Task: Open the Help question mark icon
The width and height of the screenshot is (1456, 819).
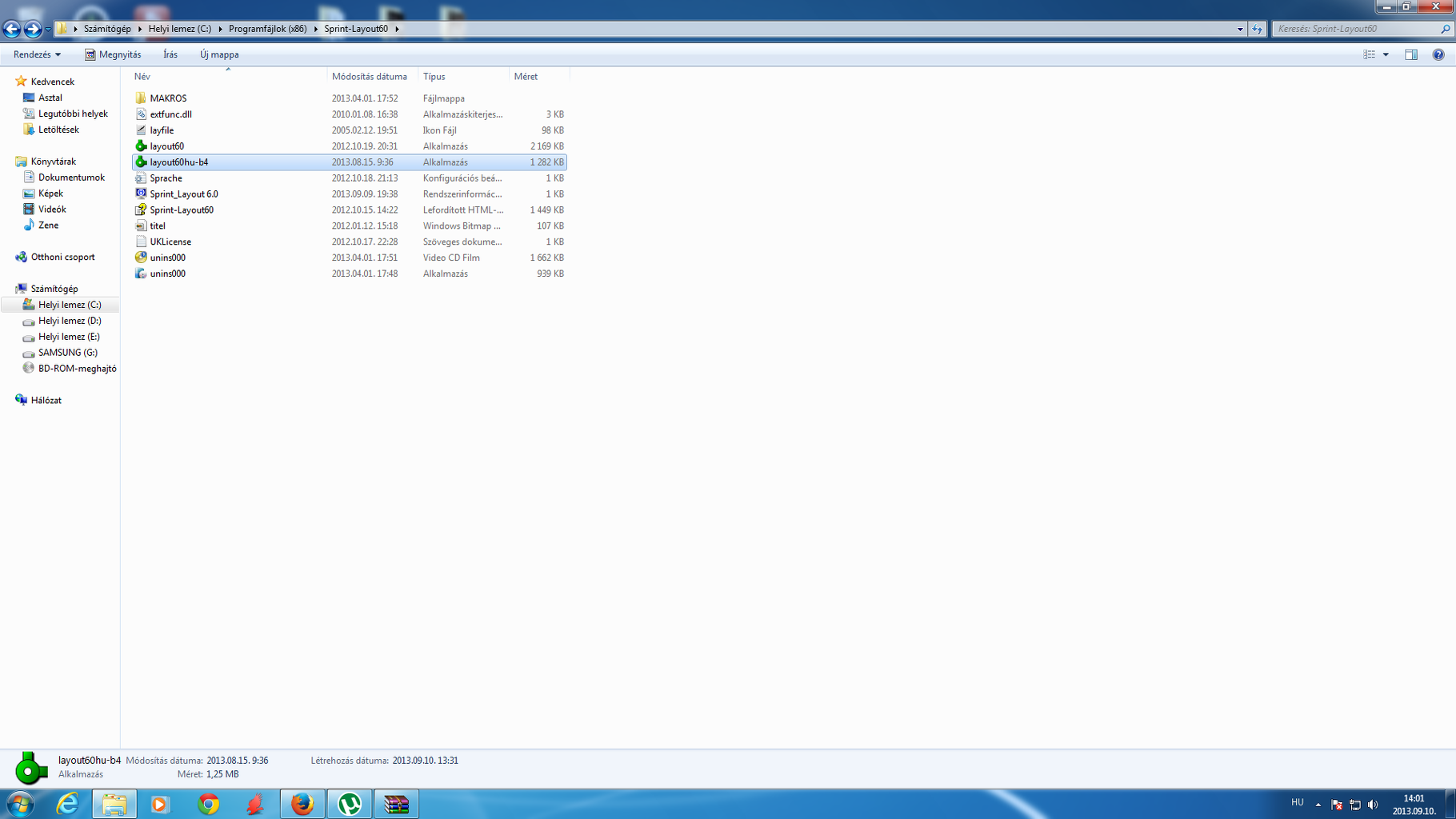Action: (x=1438, y=54)
